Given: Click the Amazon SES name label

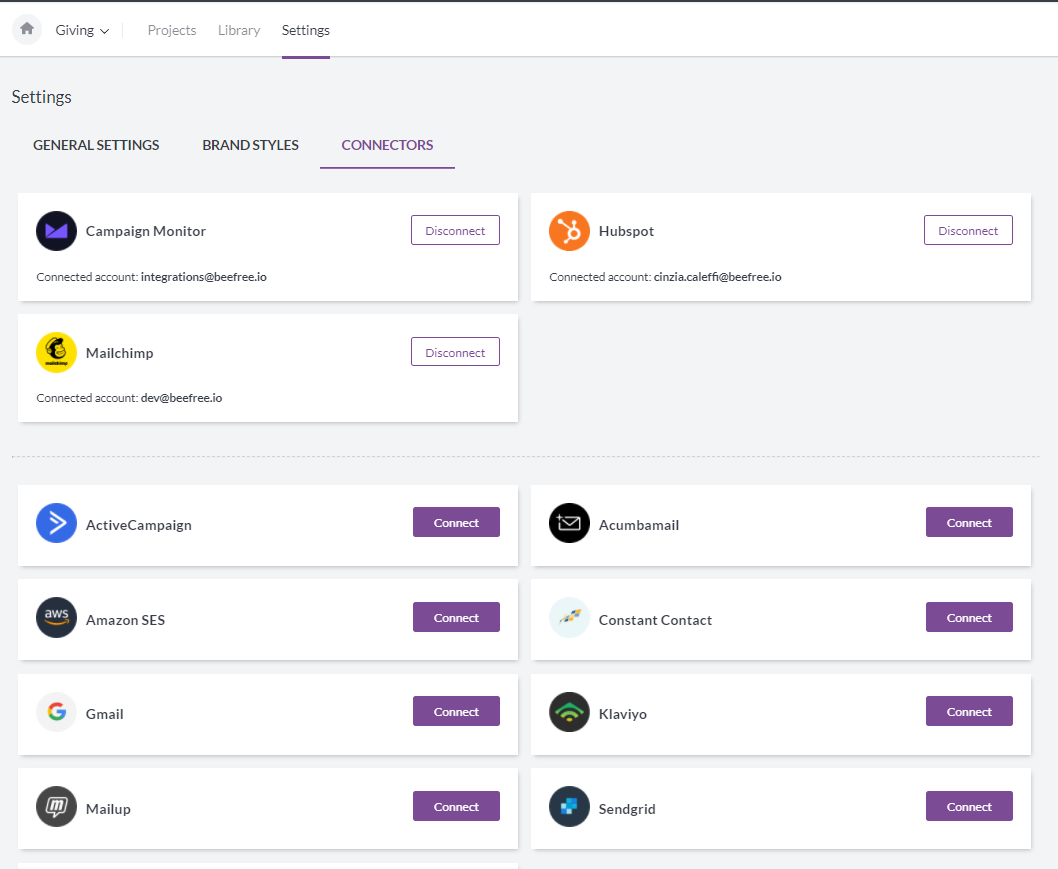Looking at the screenshot, I should coord(125,620).
